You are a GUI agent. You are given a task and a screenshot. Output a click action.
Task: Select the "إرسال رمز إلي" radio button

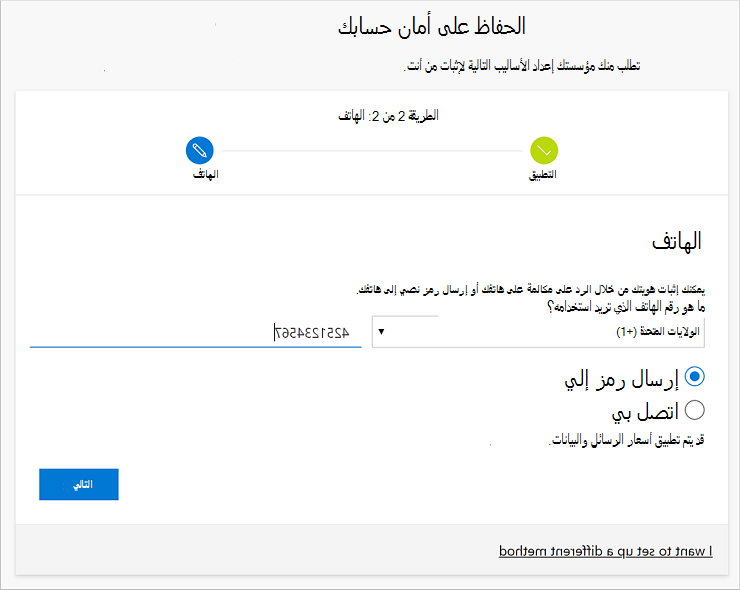pos(694,377)
